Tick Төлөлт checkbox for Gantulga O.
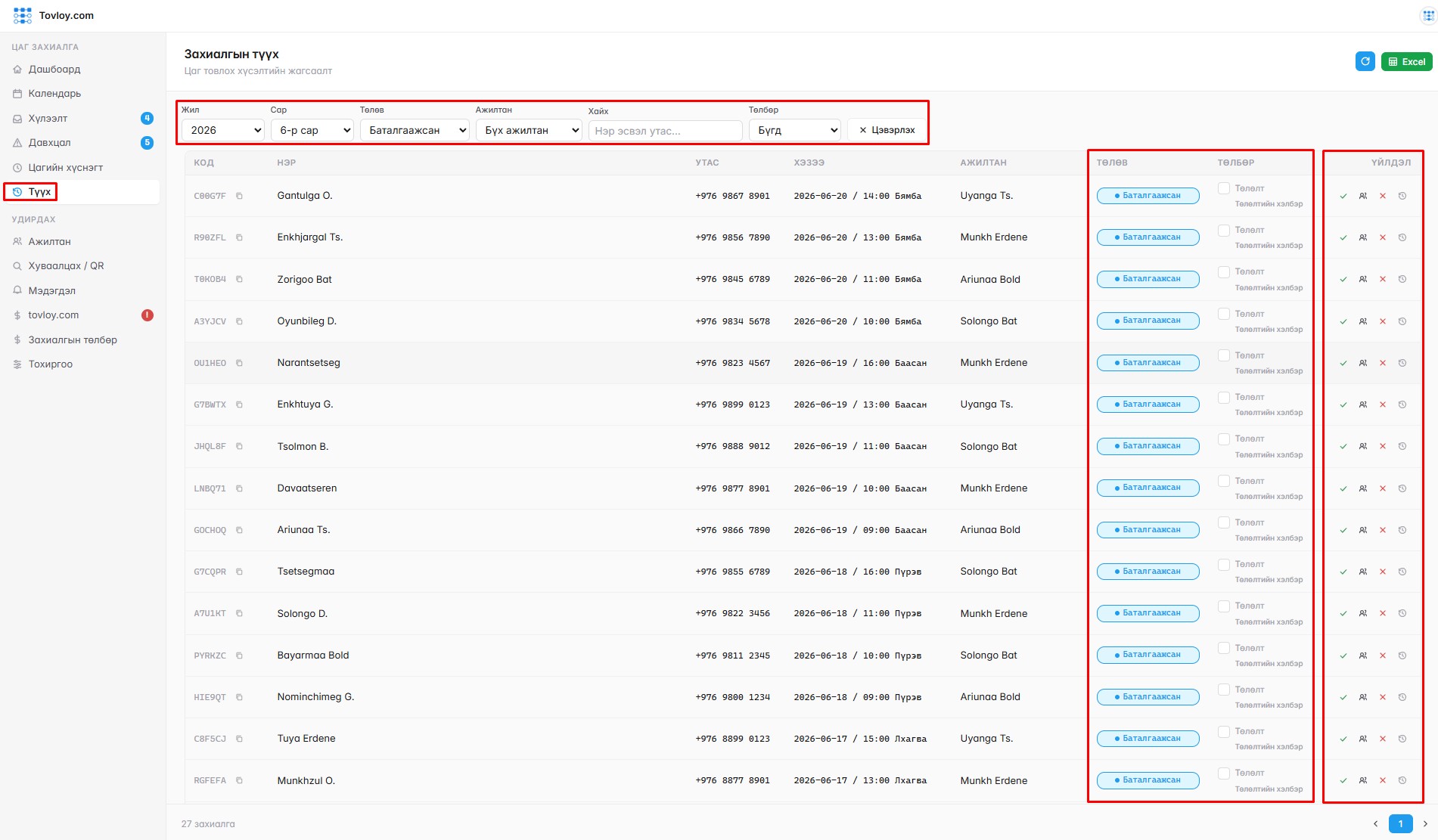 pos(1224,188)
